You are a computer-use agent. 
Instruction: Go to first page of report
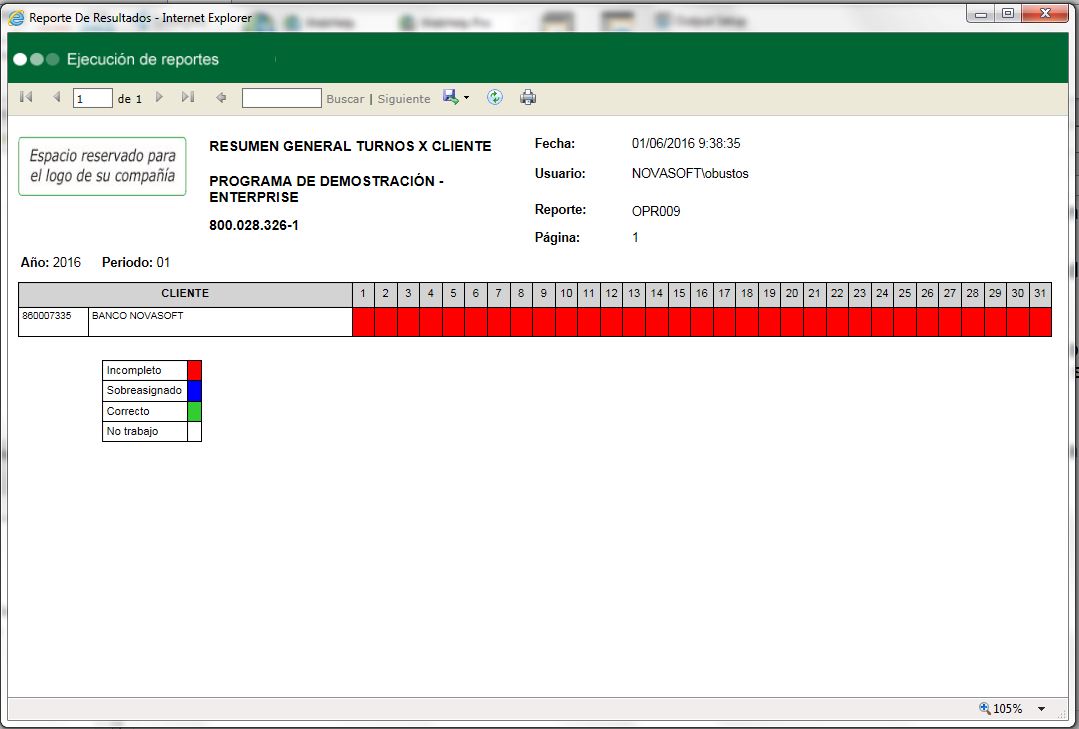pos(26,97)
